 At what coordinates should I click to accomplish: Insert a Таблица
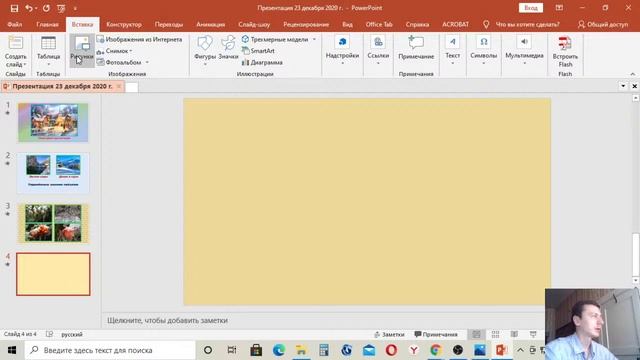48,52
